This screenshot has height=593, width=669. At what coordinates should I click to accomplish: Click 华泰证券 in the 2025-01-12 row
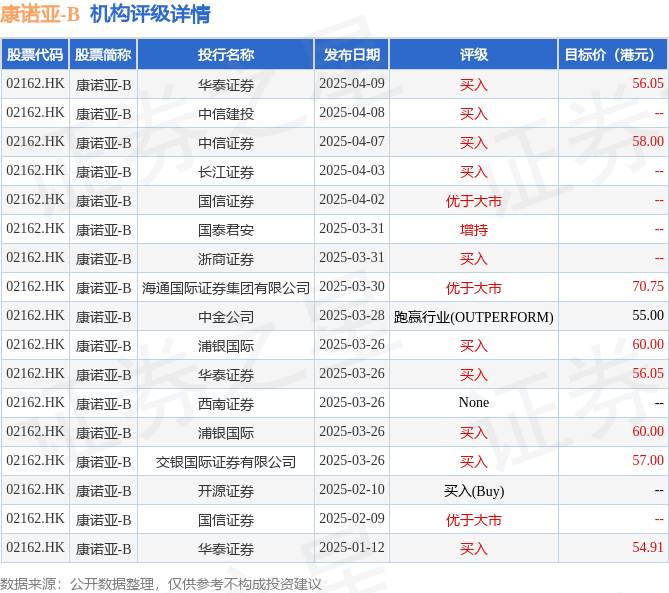(x=226, y=549)
